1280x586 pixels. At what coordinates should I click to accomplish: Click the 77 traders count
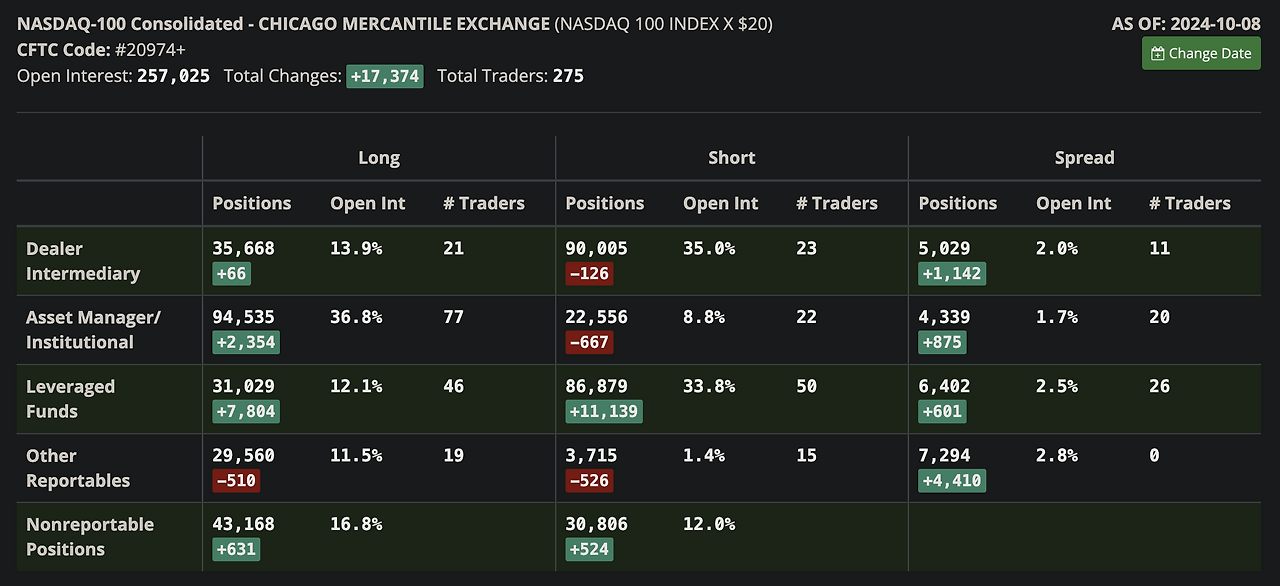[453, 317]
